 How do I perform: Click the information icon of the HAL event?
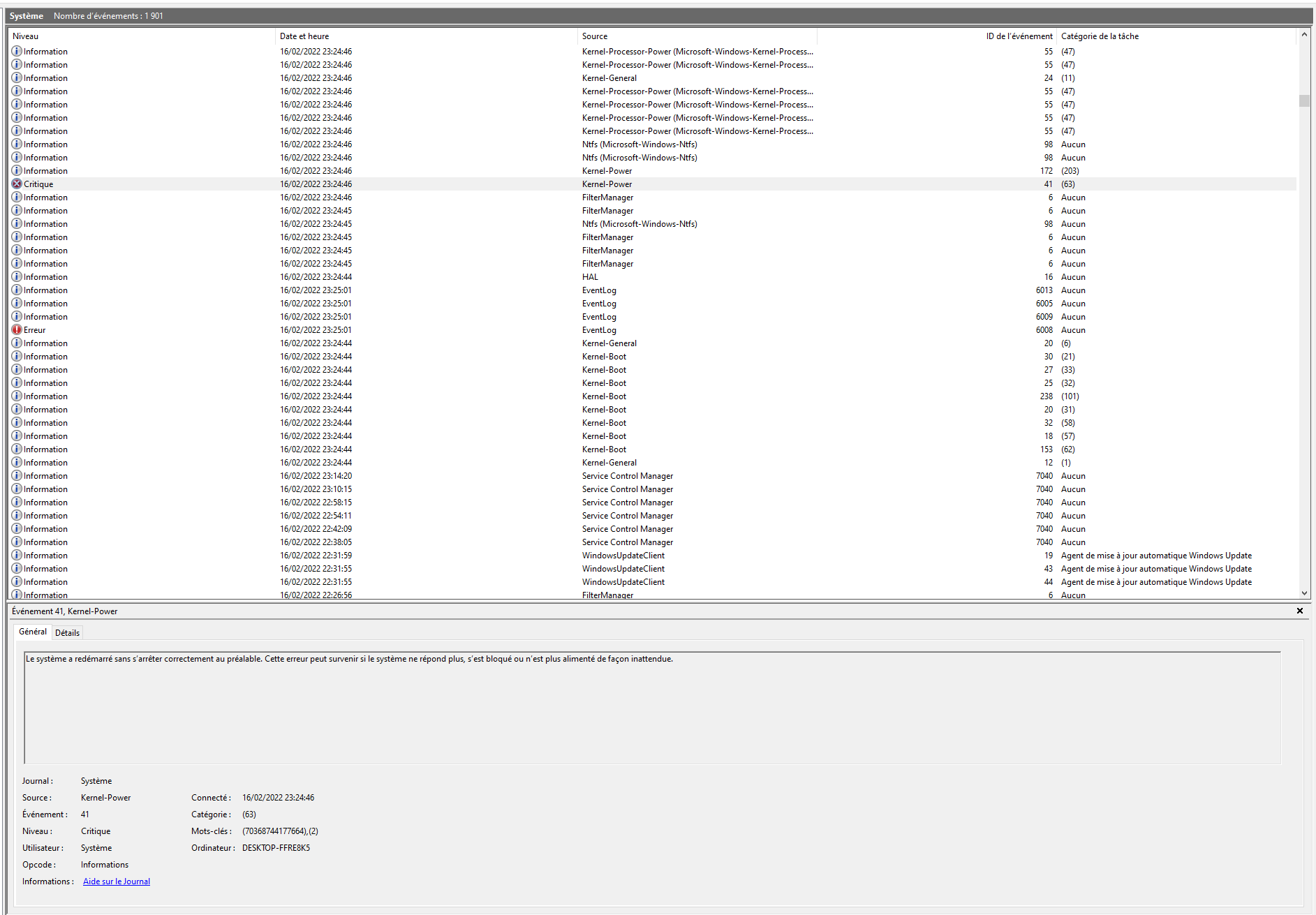point(17,277)
